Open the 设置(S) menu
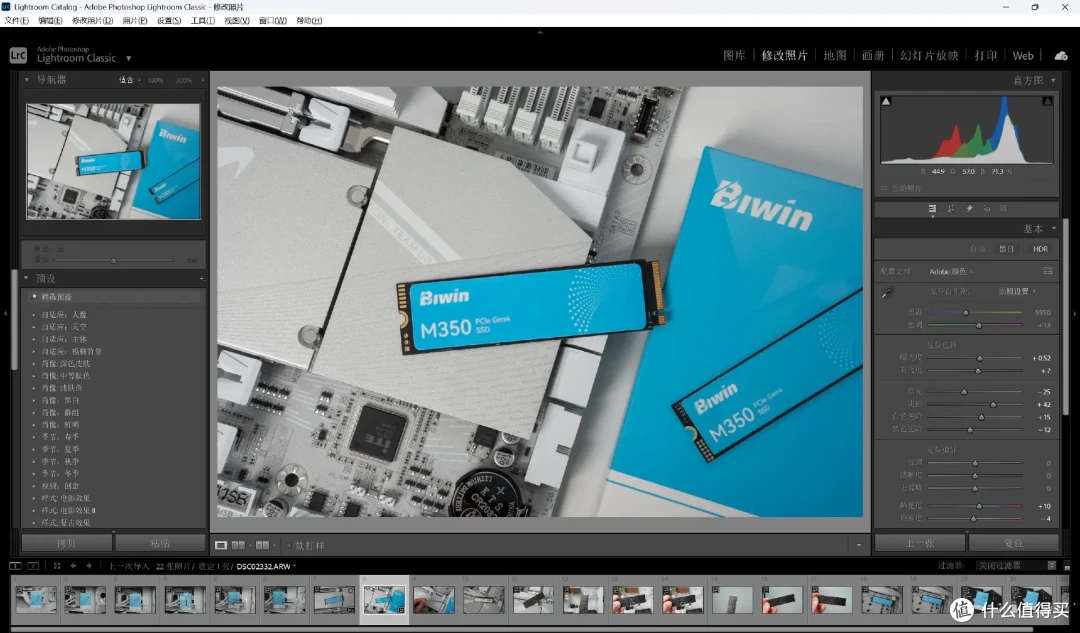Image resolution: width=1080 pixels, height=633 pixels. (x=169, y=21)
